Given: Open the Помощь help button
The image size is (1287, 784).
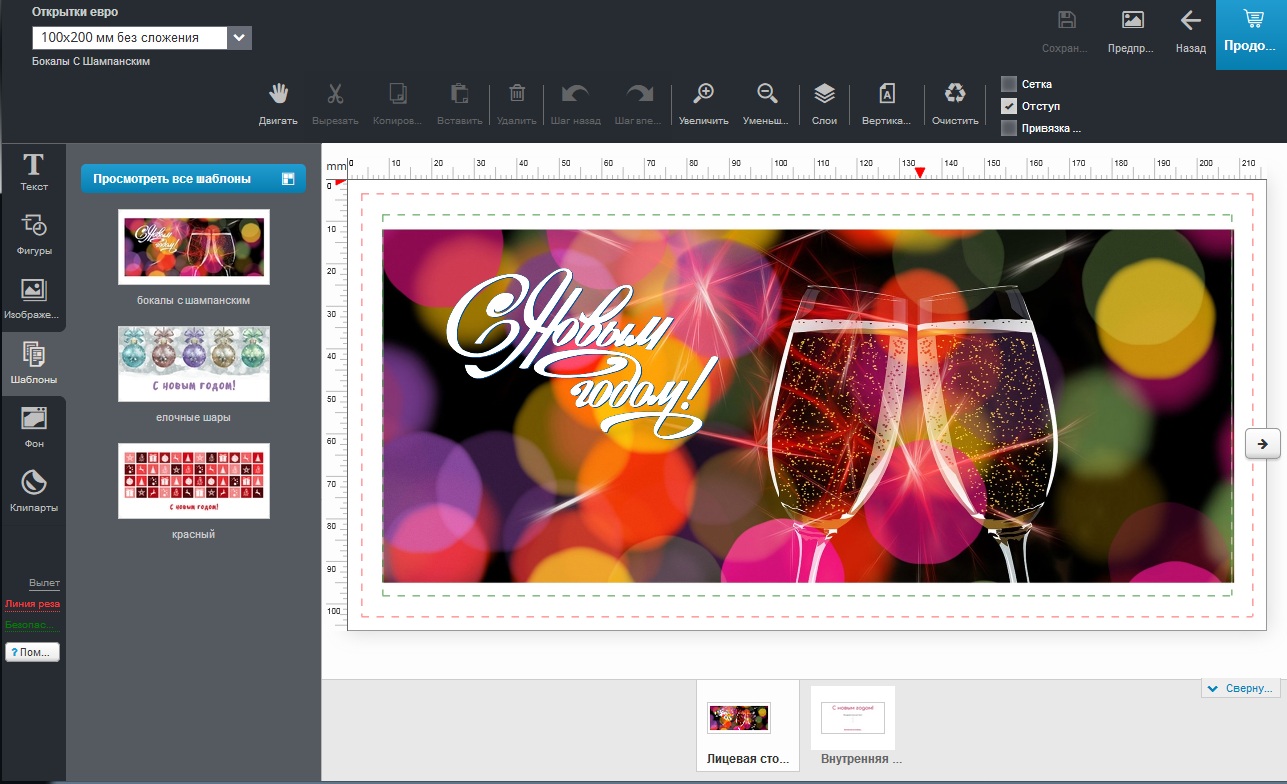Looking at the screenshot, I should [33, 652].
